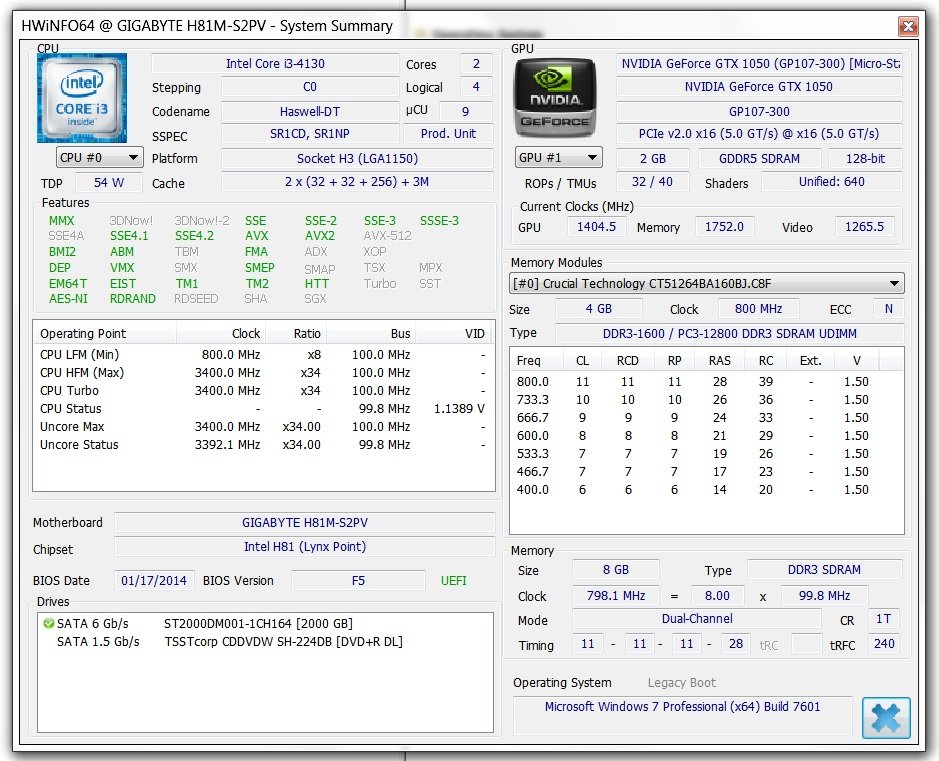Click the GPU clock value 1404.5
Image resolution: width=939 pixels, height=761 pixels.
tap(596, 227)
